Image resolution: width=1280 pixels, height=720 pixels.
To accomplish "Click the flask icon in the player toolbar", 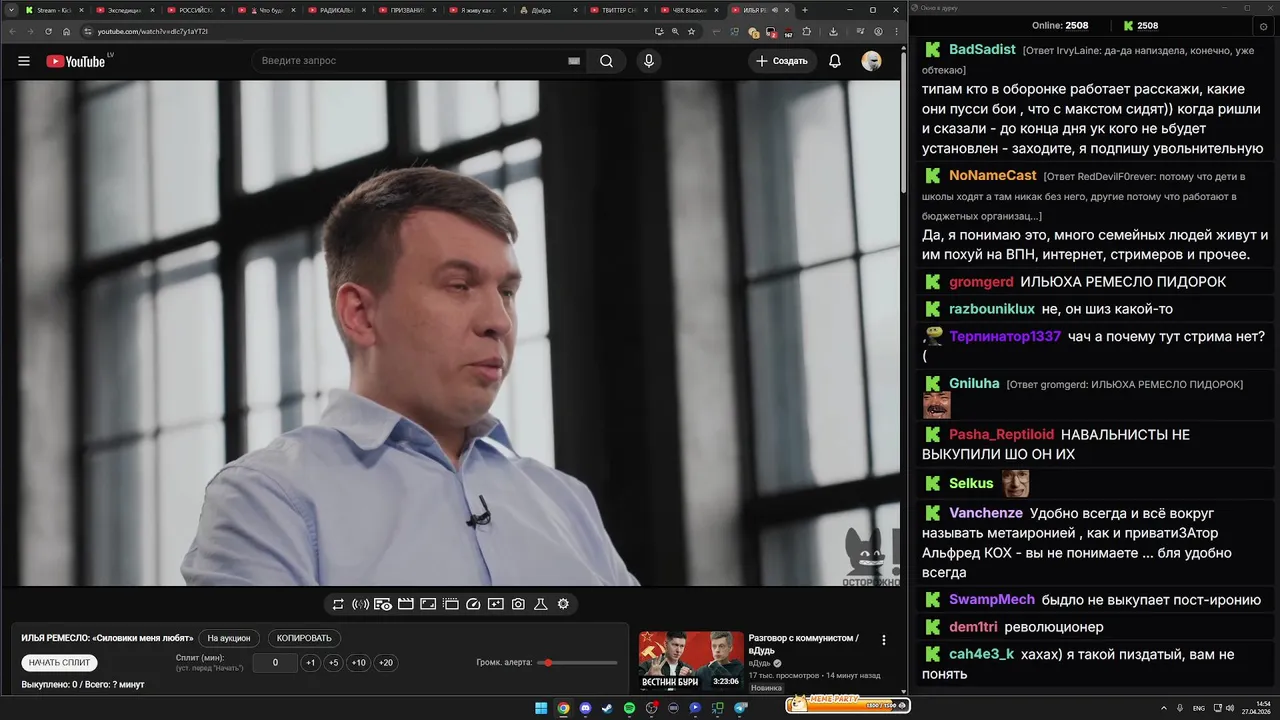I will 541,604.
